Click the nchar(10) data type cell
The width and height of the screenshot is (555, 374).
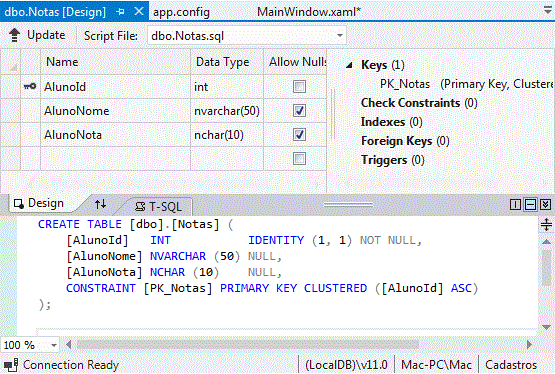point(227,135)
